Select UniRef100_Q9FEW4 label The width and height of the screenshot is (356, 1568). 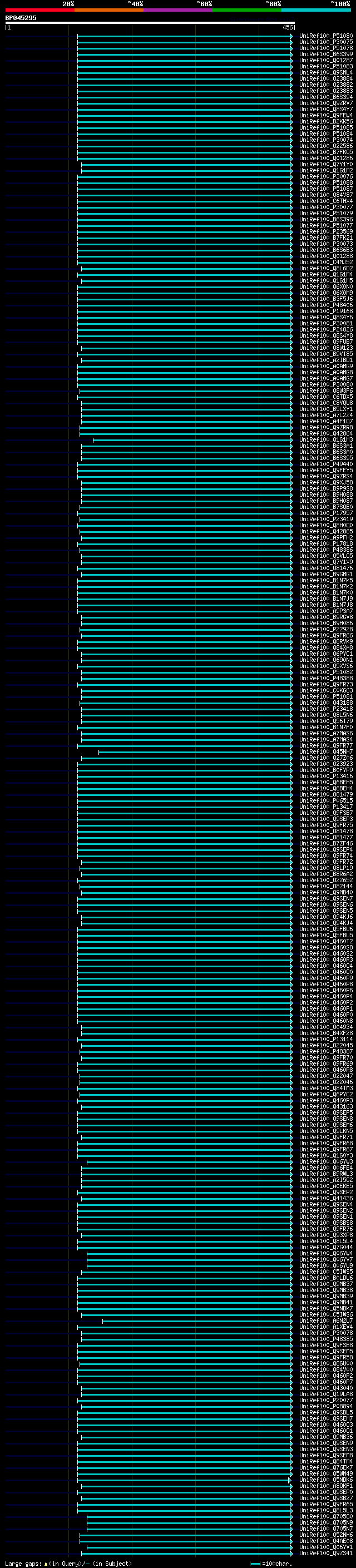click(325, 116)
